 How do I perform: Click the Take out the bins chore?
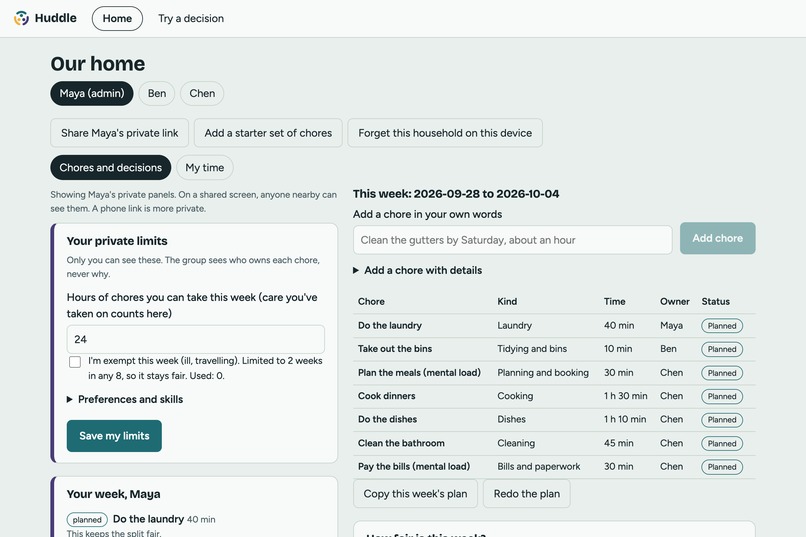tap(395, 348)
